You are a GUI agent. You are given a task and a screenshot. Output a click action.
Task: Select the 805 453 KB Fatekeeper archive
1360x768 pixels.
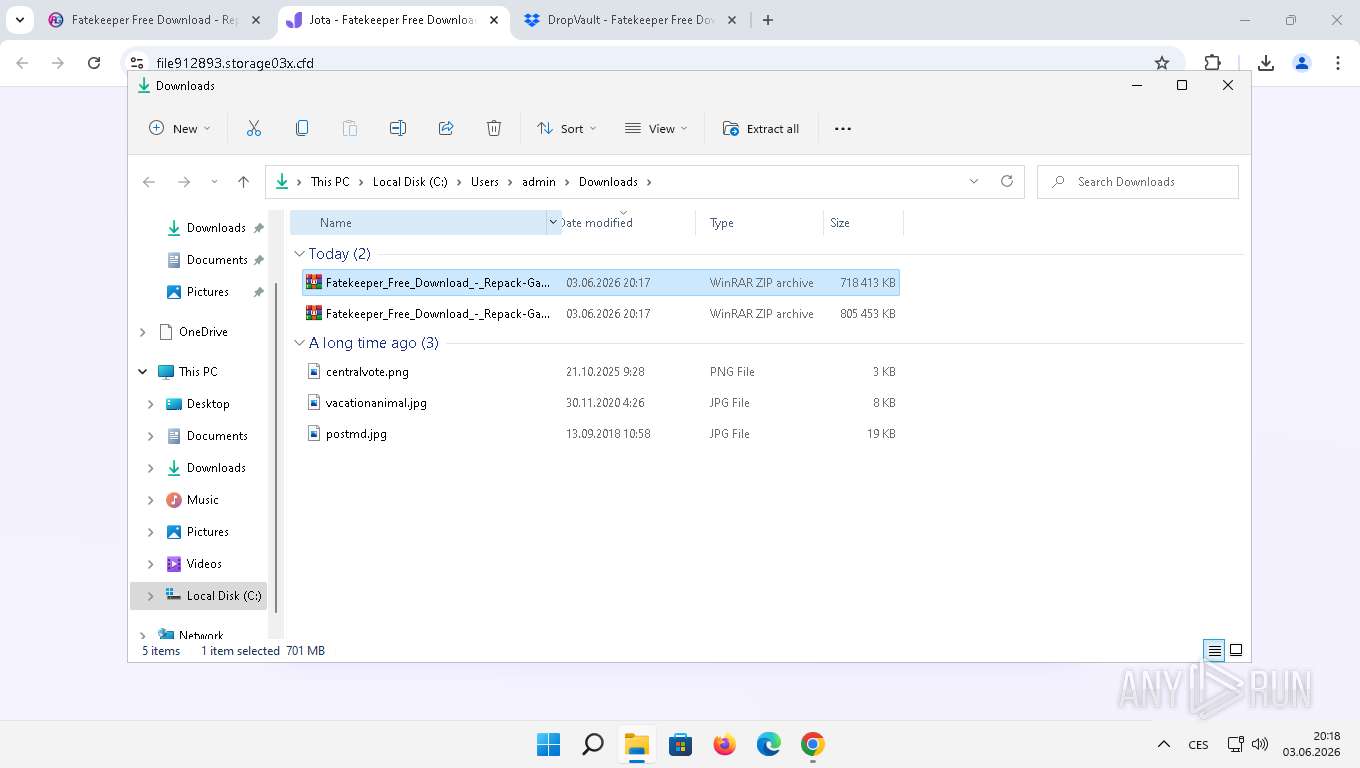coord(601,314)
